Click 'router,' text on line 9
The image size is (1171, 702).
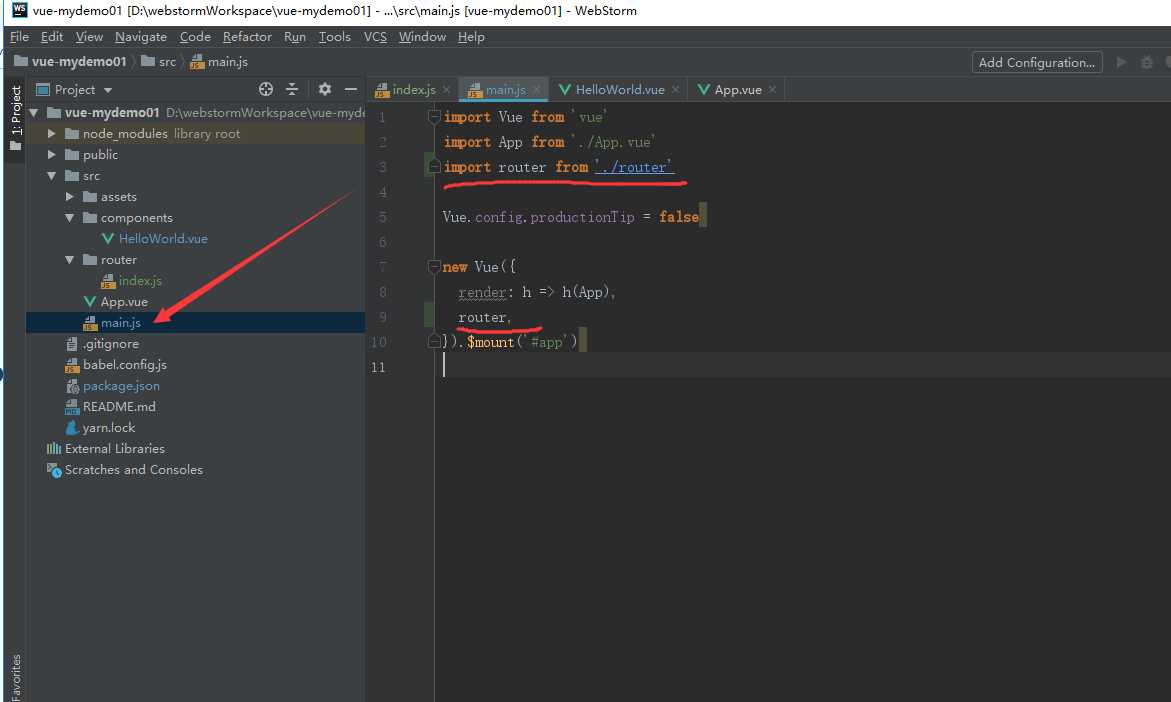pyautogui.click(x=485, y=317)
